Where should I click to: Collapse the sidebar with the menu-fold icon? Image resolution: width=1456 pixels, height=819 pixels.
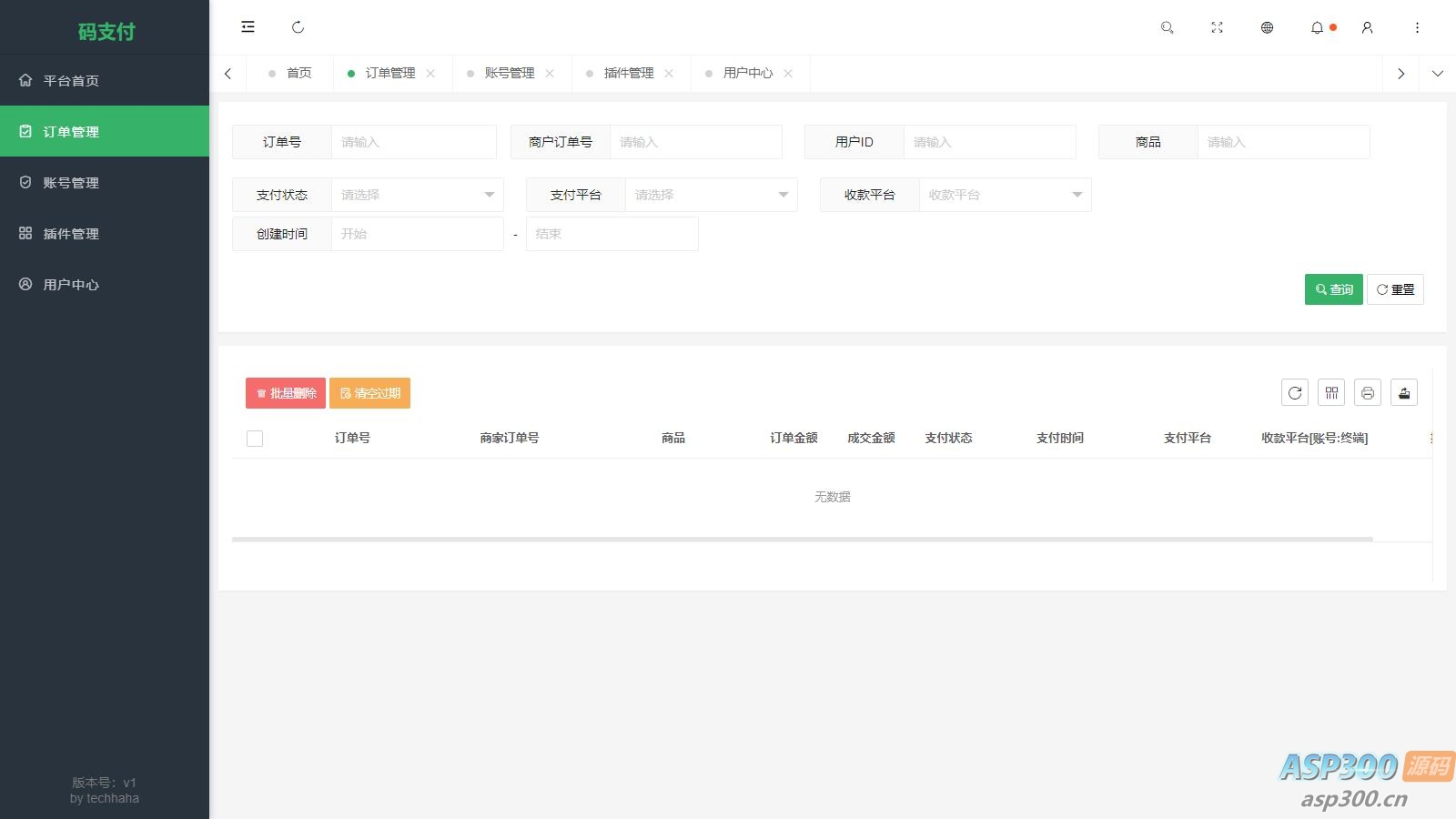click(248, 27)
